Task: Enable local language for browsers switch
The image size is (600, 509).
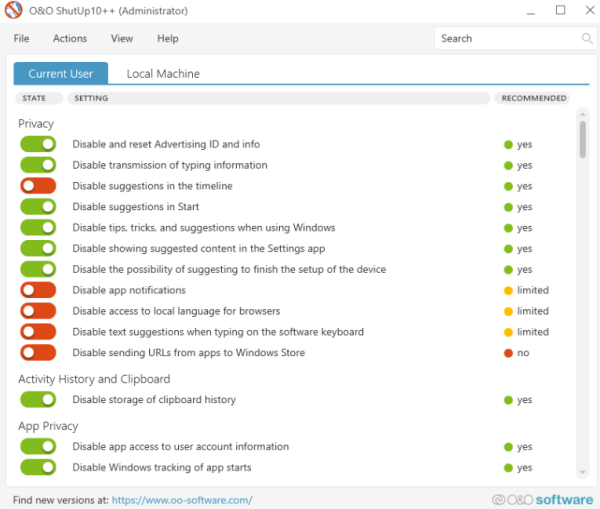Action: tap(38, 311)
